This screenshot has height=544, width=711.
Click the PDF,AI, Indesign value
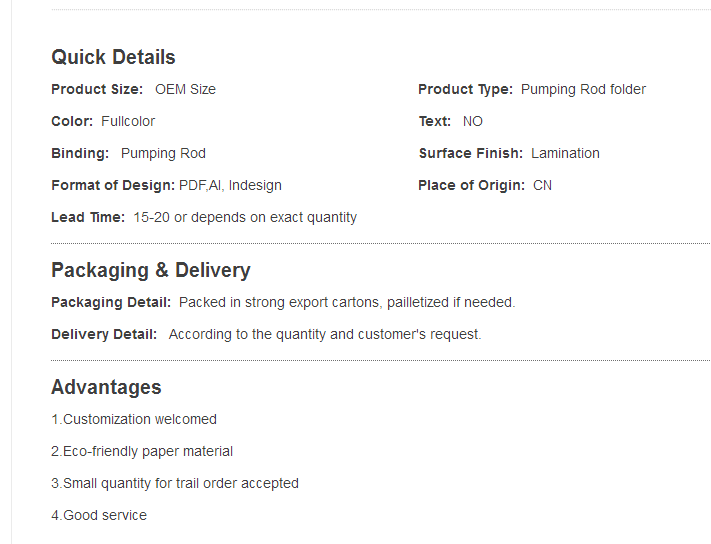coord(230,185)
